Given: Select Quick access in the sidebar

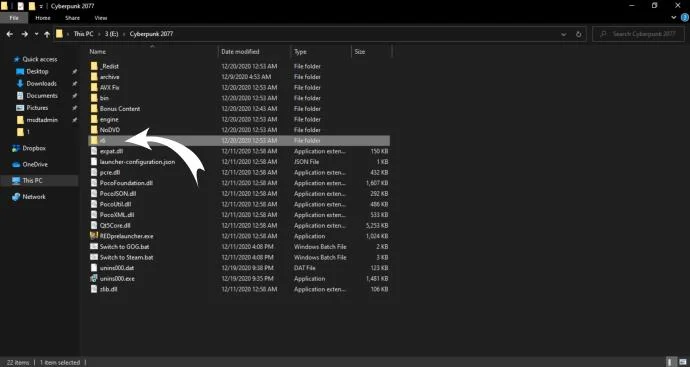Looking at the screenshot, I should (x=40, y=59).
